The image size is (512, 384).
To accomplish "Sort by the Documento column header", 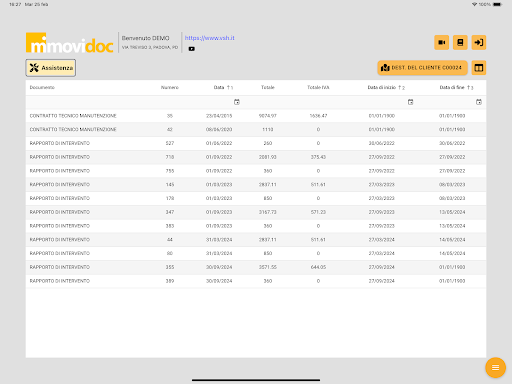I will (x=42, y=87).
